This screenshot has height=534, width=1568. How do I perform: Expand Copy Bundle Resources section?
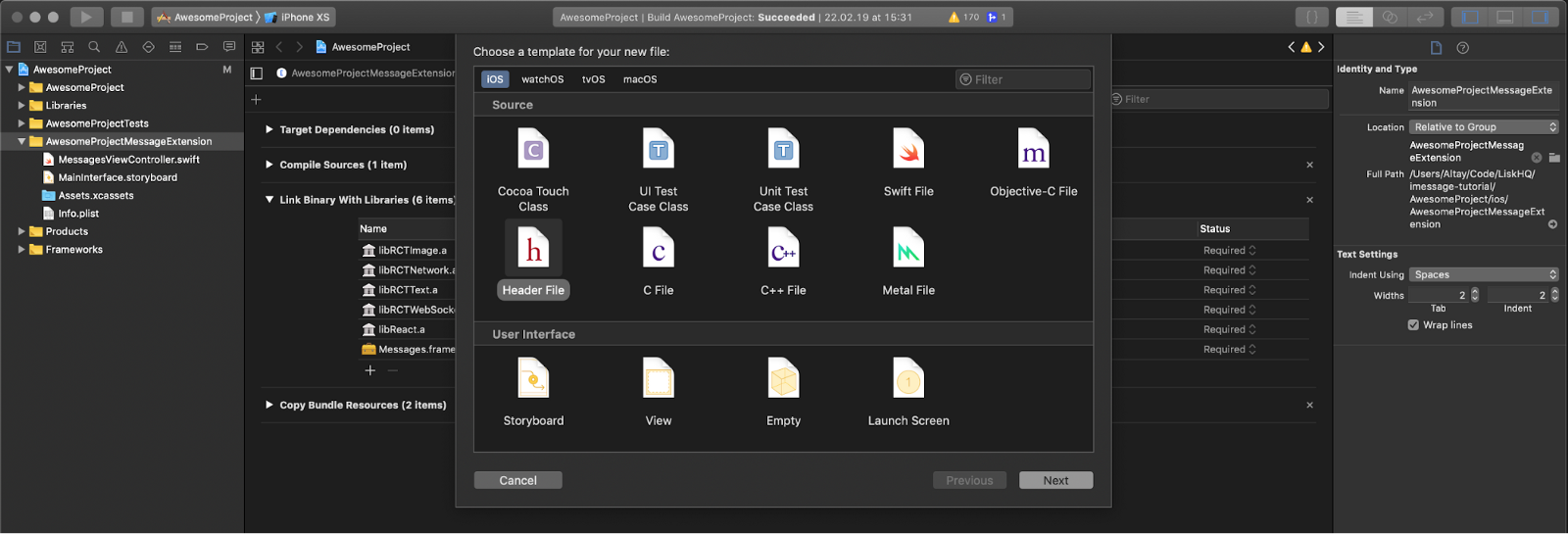point(269,405)
